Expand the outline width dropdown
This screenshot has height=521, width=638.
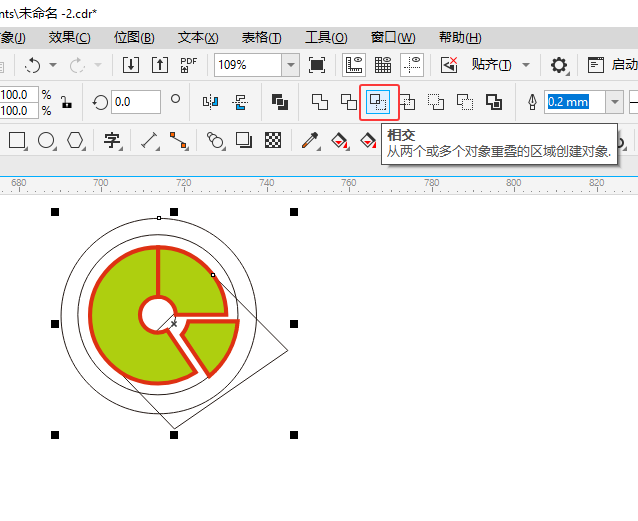point(613,102)
